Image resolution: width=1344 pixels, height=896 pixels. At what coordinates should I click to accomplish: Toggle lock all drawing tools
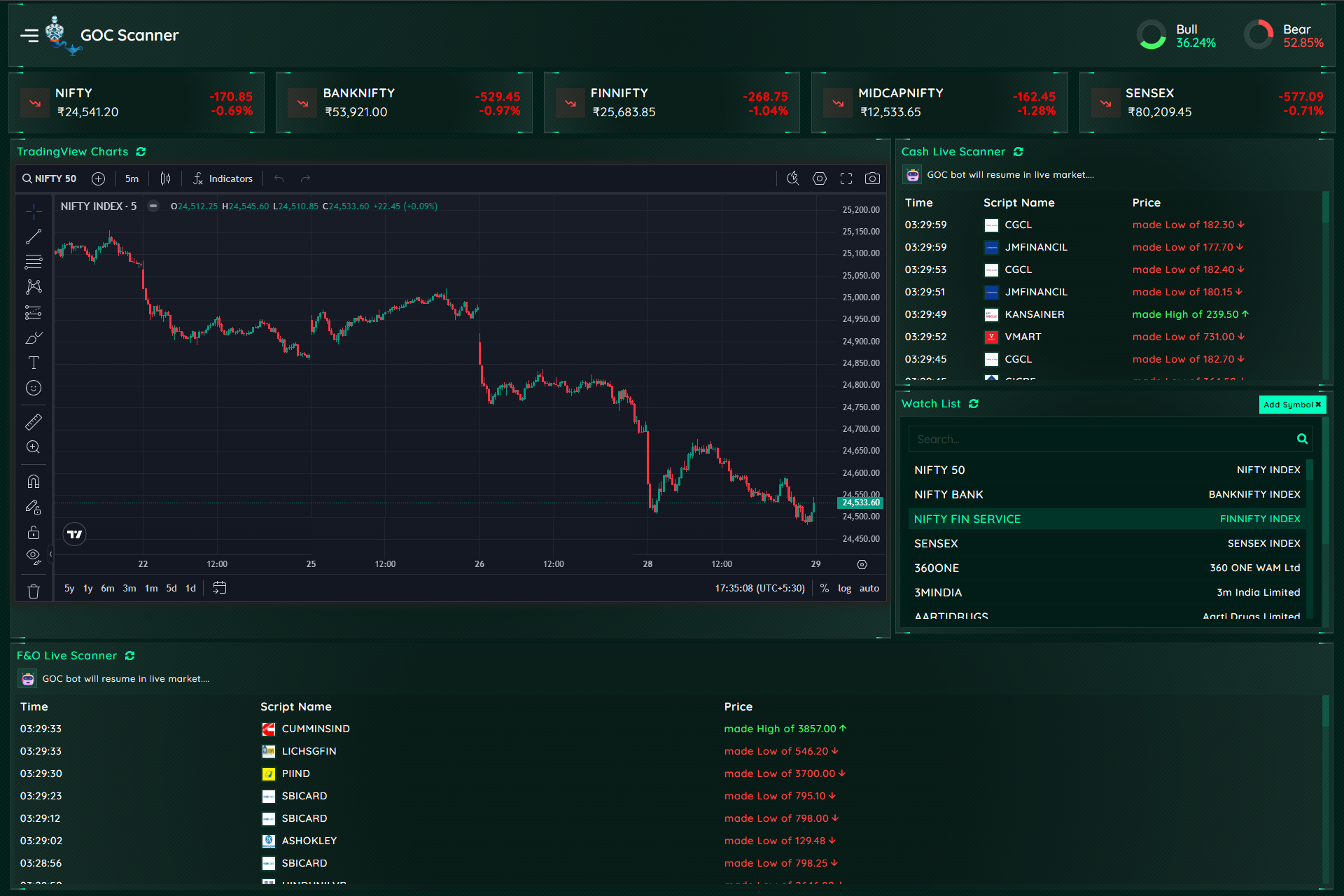point(34,532)
